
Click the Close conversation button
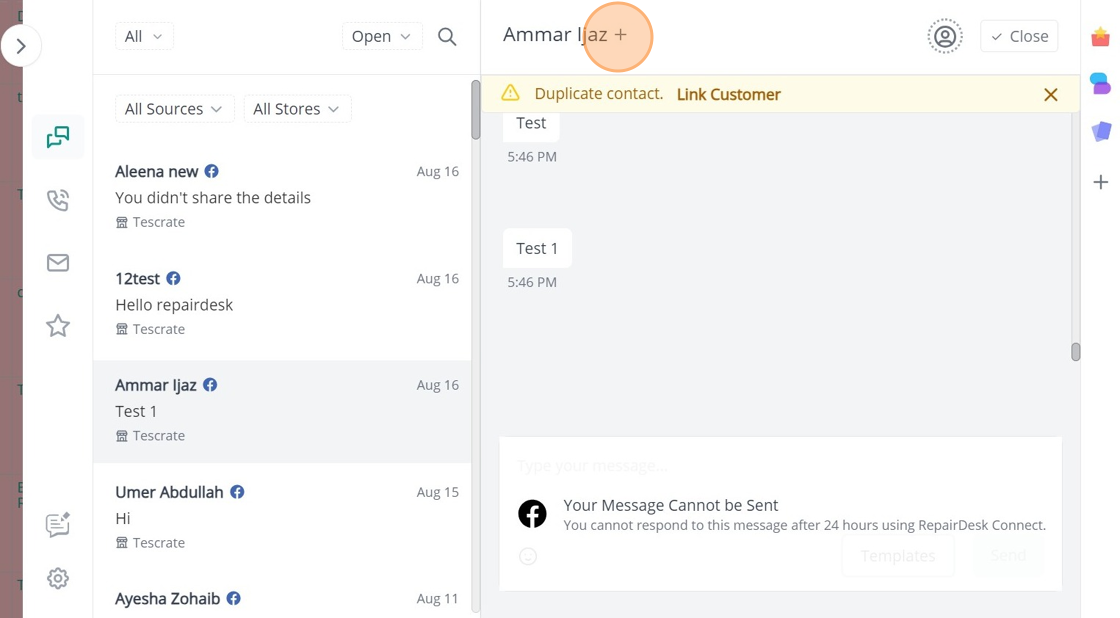1019,36
